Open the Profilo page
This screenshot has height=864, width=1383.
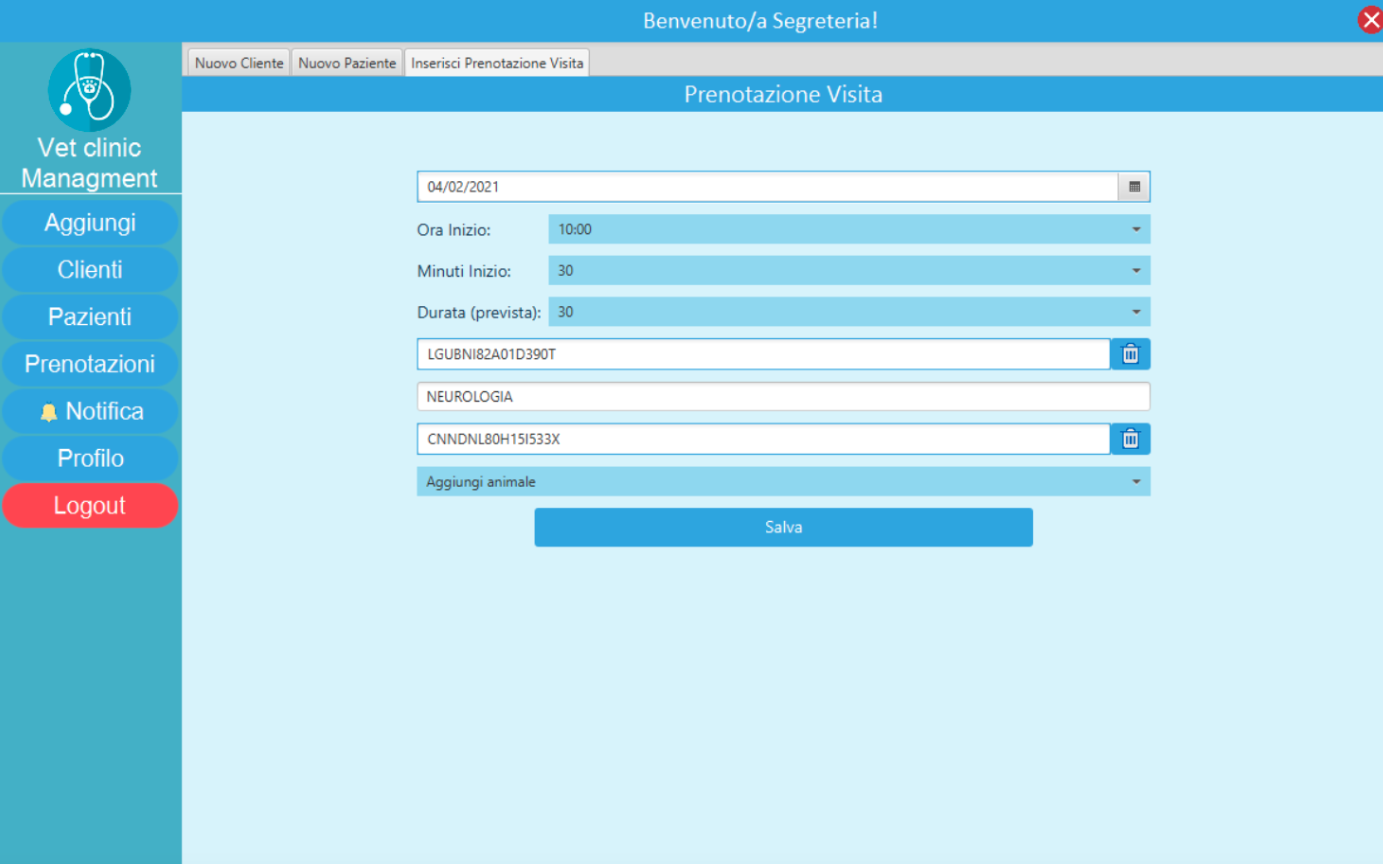pyautogui.click(x=90, y=458)
